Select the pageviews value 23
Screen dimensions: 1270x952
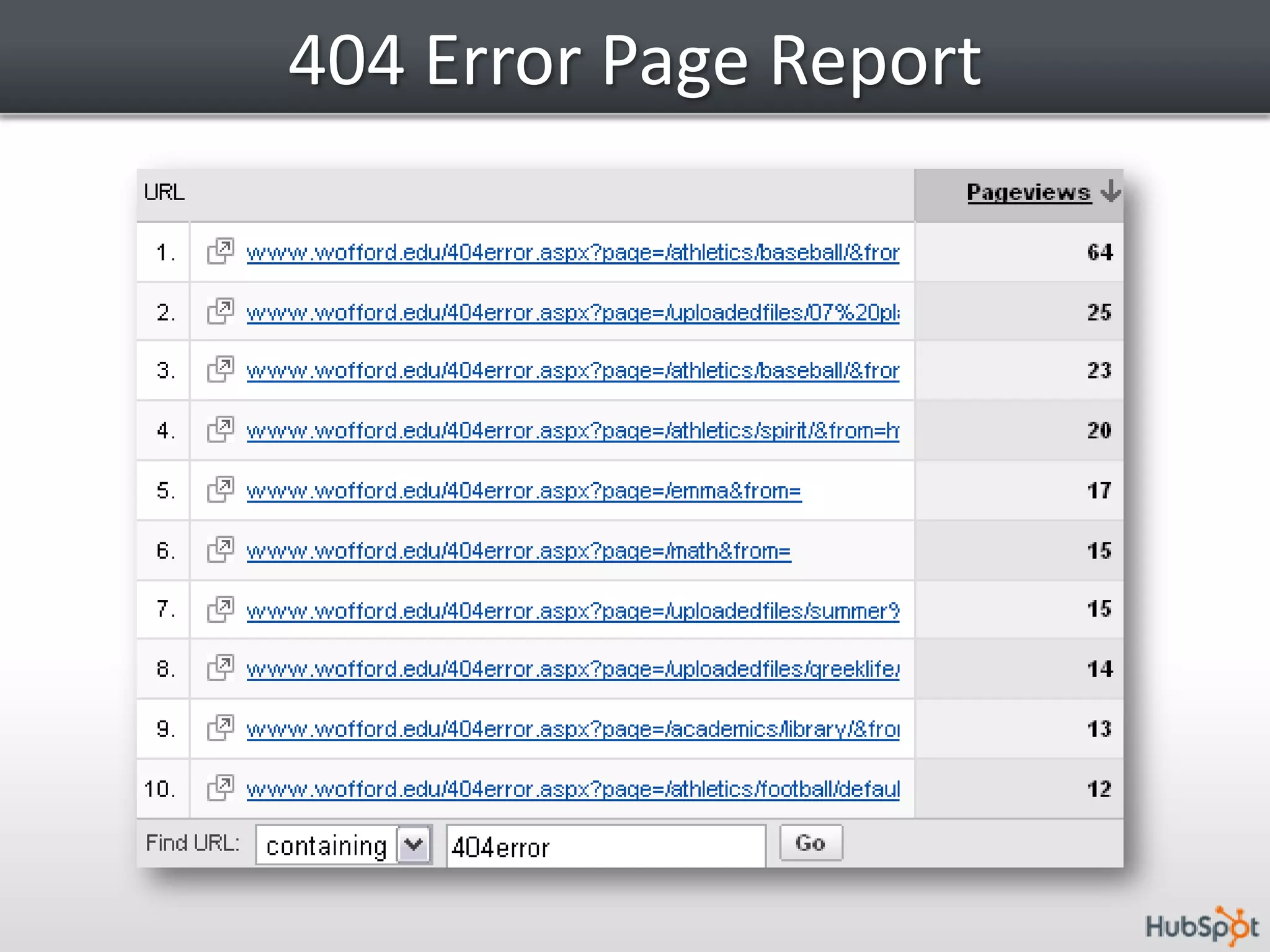pyautogui.click(x=1099, y=370)
